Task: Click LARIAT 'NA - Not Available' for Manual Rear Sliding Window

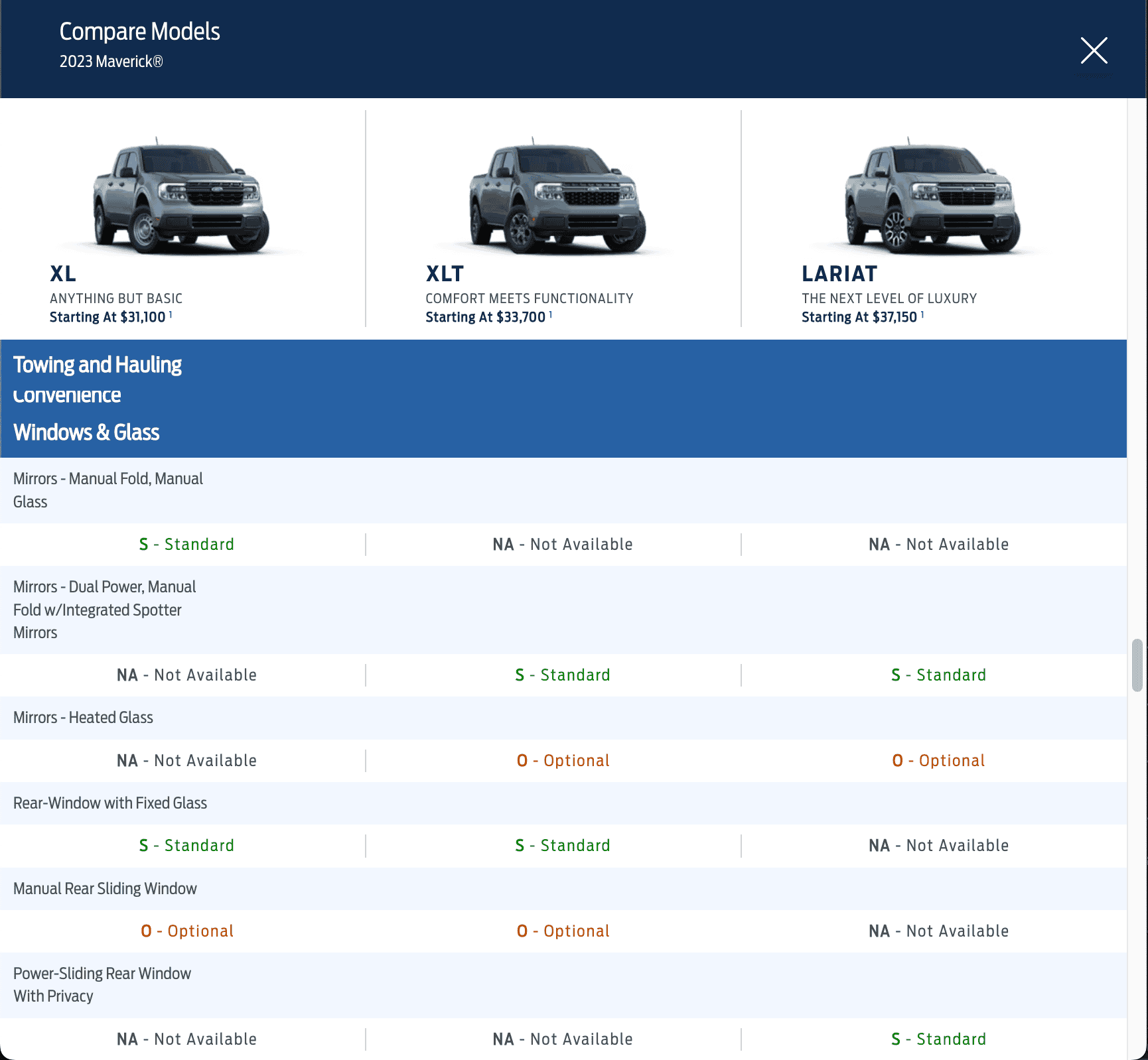Action: click(x=939, y=931)
